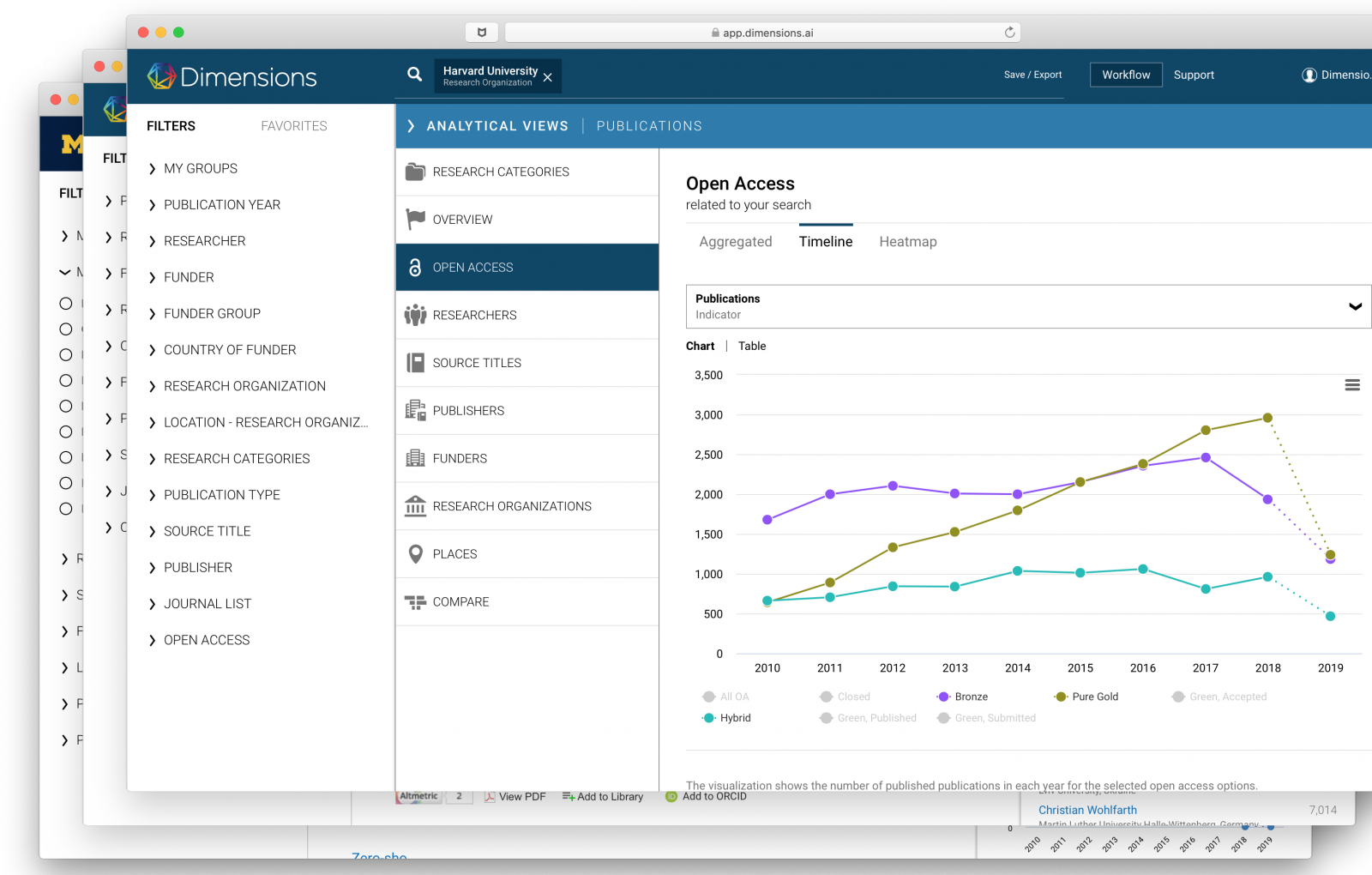Click the Workflow button

(x=1126, y=75)
